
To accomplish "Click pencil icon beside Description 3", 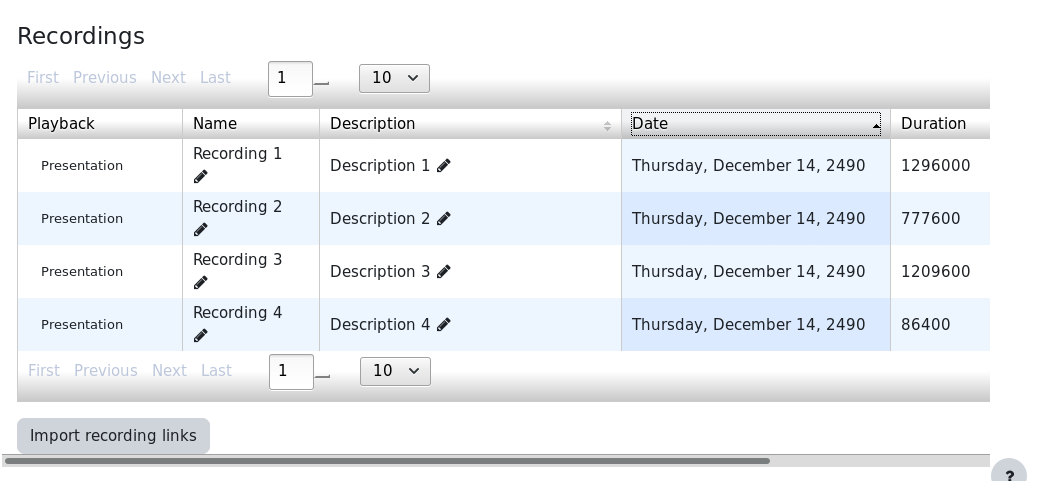I will [444, 272].
